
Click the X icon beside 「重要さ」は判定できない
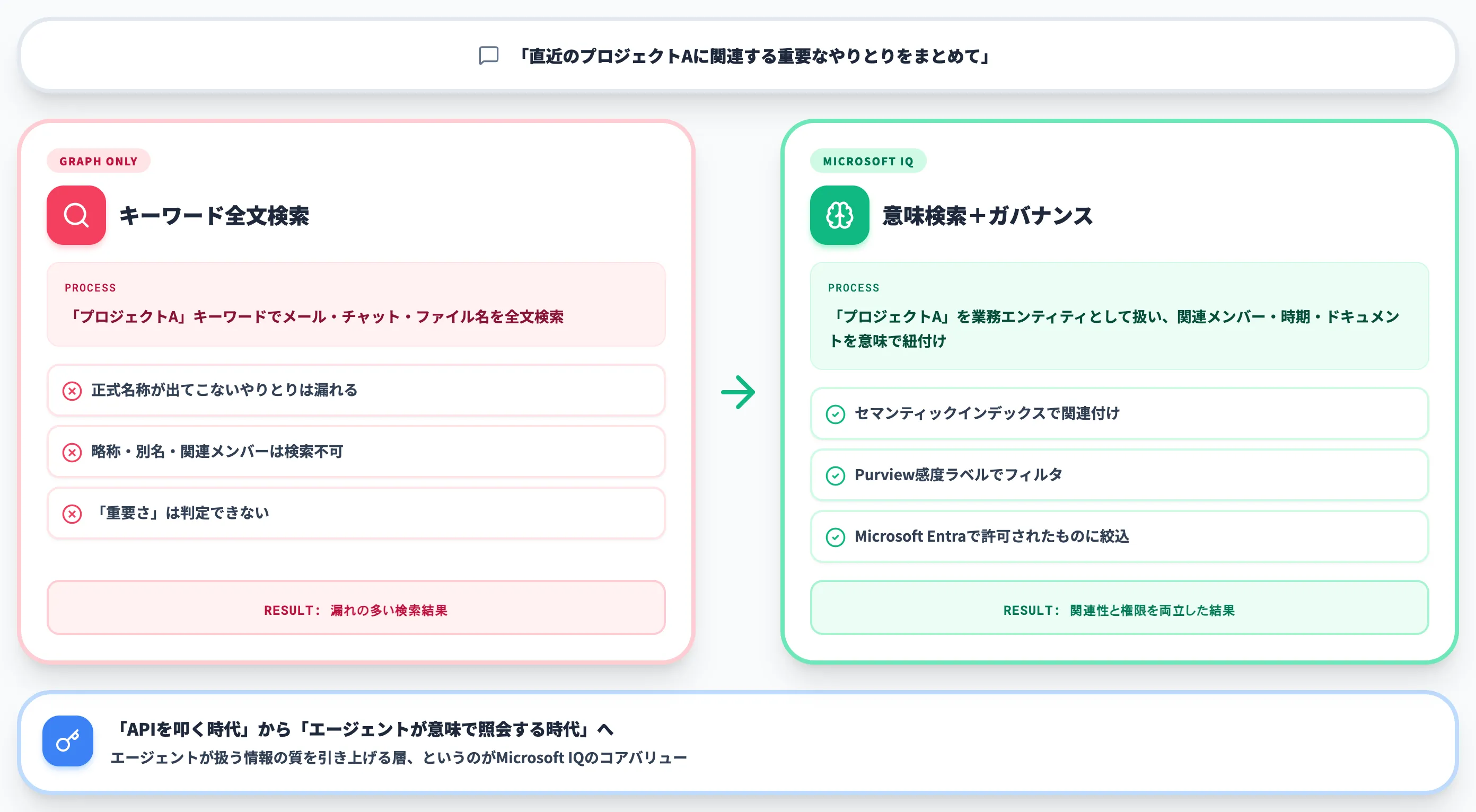coord(72,514)
